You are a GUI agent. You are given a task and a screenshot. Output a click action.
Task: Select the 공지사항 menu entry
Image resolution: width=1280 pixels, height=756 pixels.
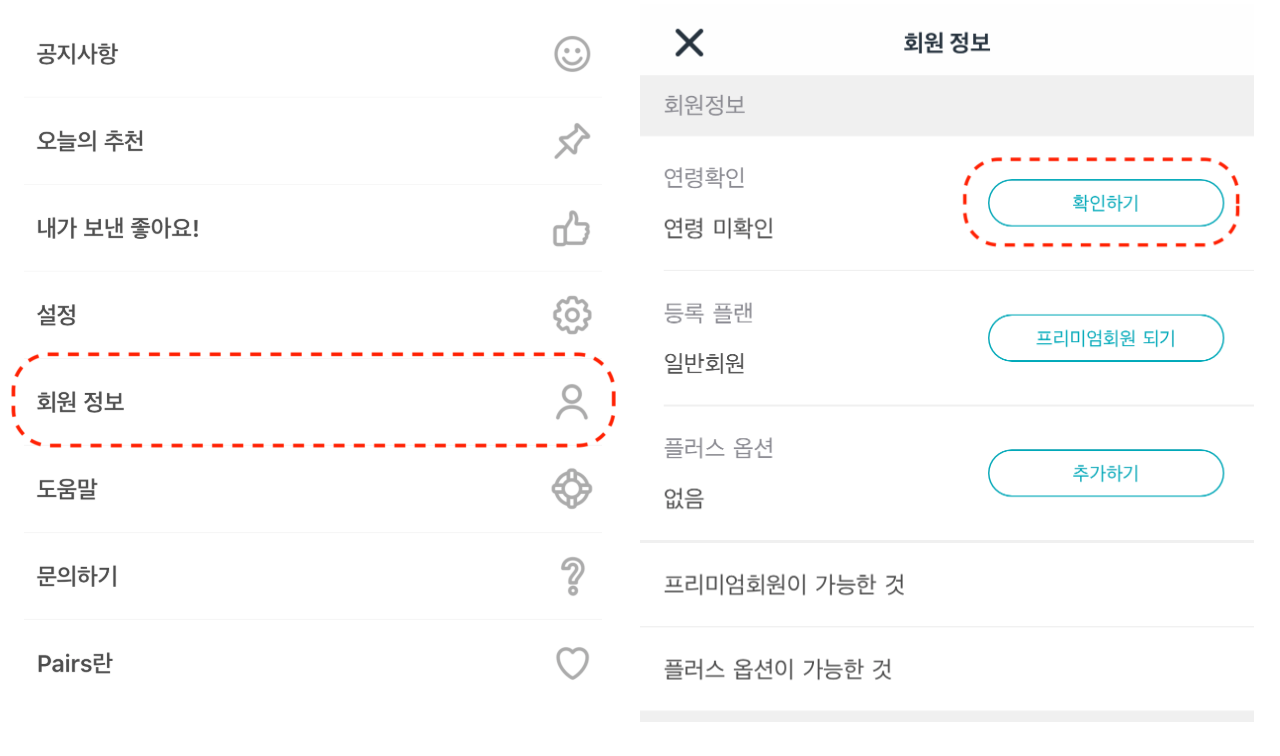tap(77, 54)
